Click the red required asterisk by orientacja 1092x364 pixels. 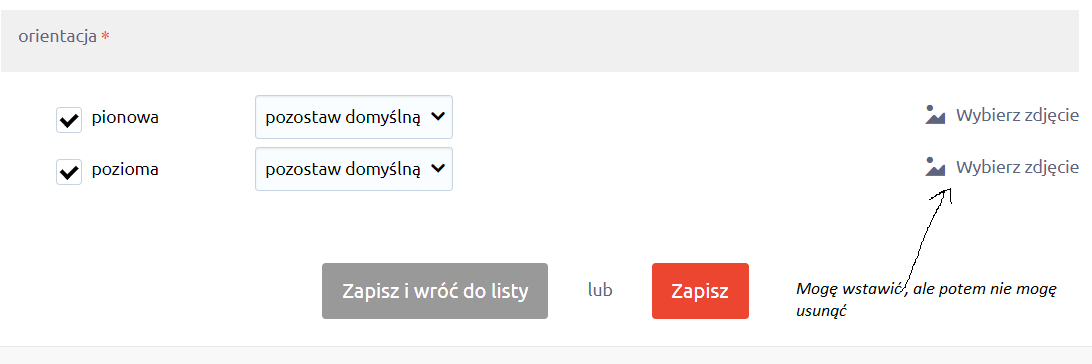(105, 35)
